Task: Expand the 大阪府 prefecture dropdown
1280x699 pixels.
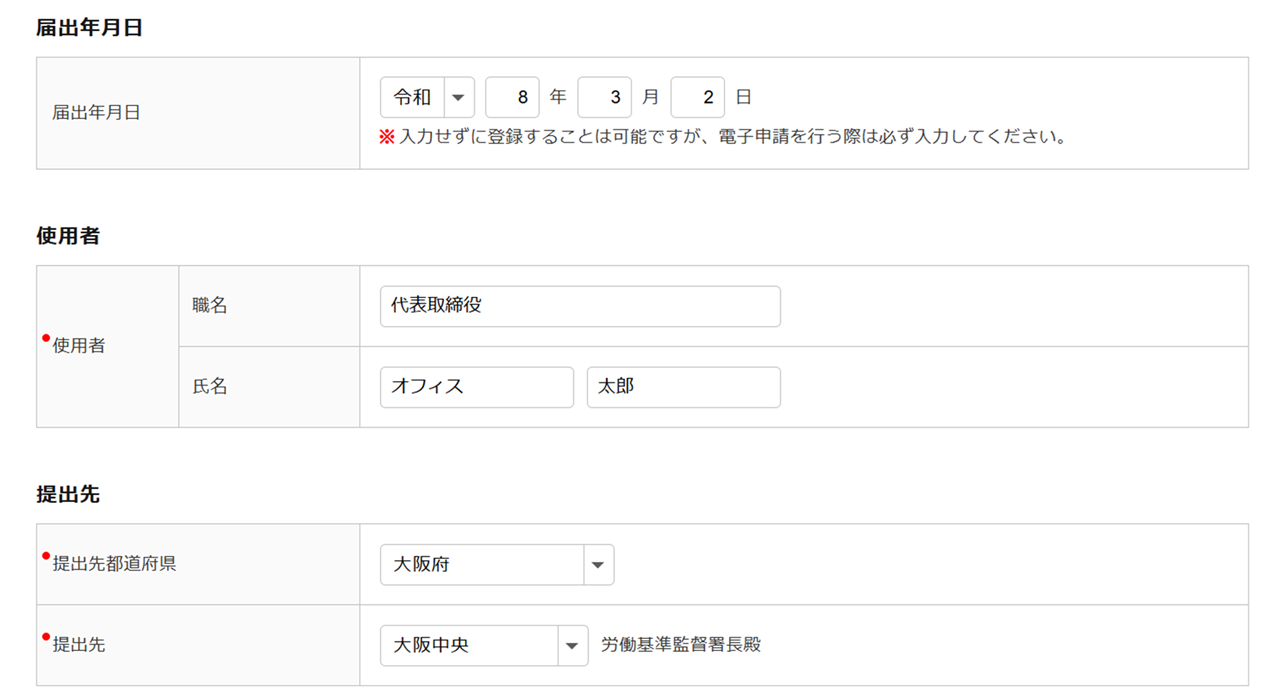Action: tap(497, 565)
